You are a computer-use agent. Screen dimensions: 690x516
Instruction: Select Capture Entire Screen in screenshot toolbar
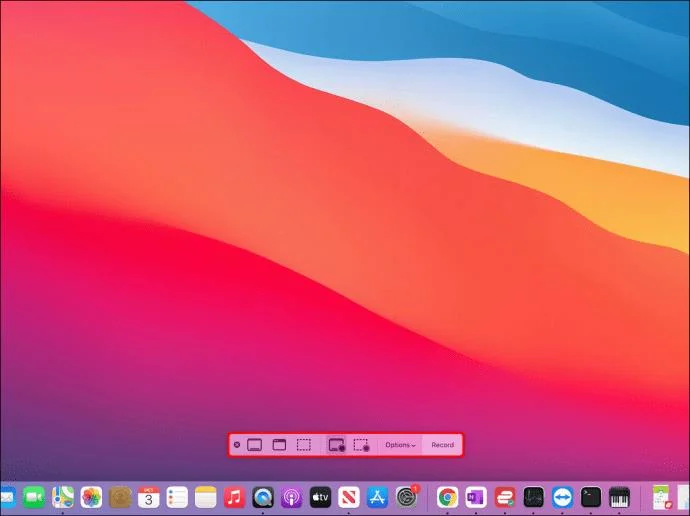(254, 445)
